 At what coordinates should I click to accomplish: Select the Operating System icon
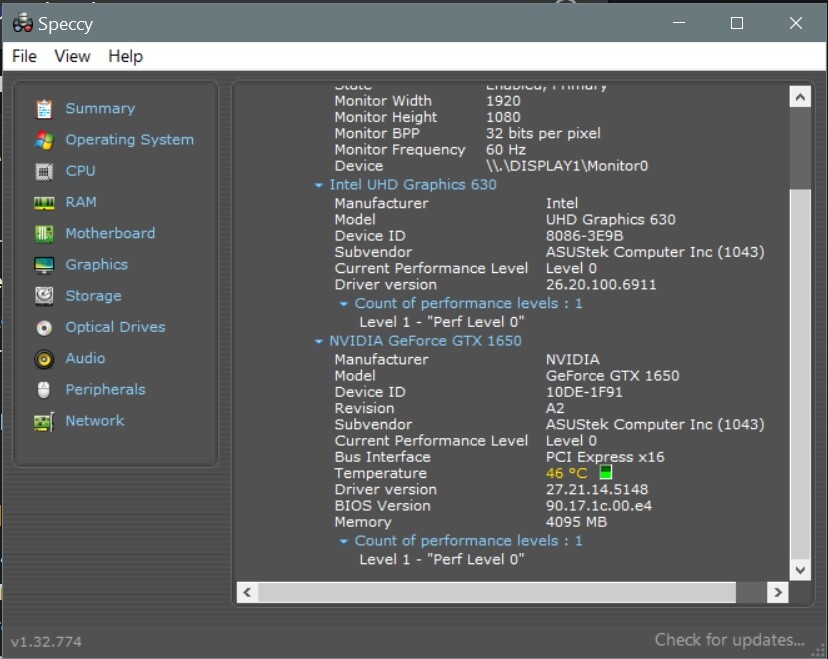44,140
